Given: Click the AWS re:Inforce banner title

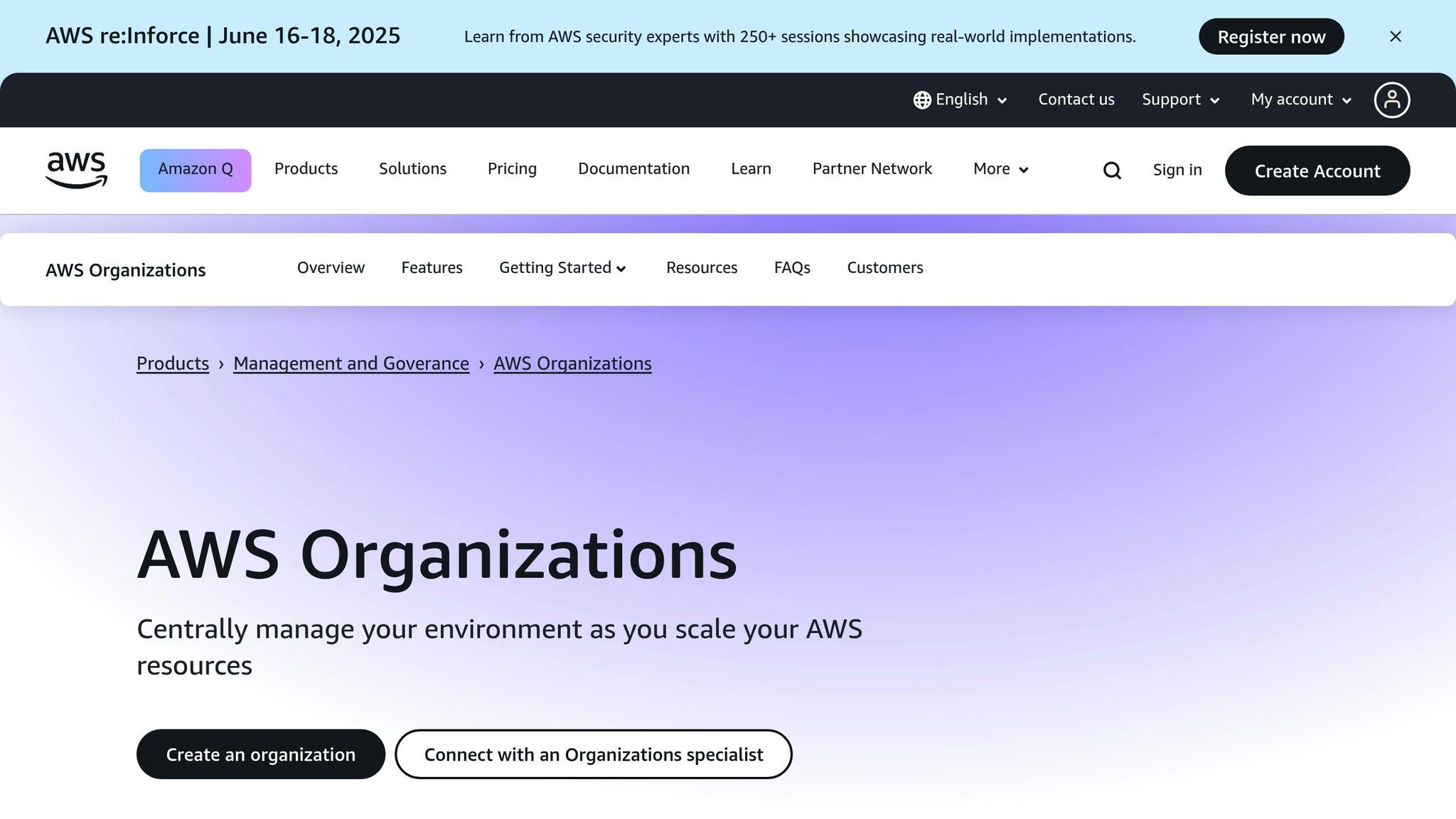Looking at the screenshot, I should pos(223,36).
